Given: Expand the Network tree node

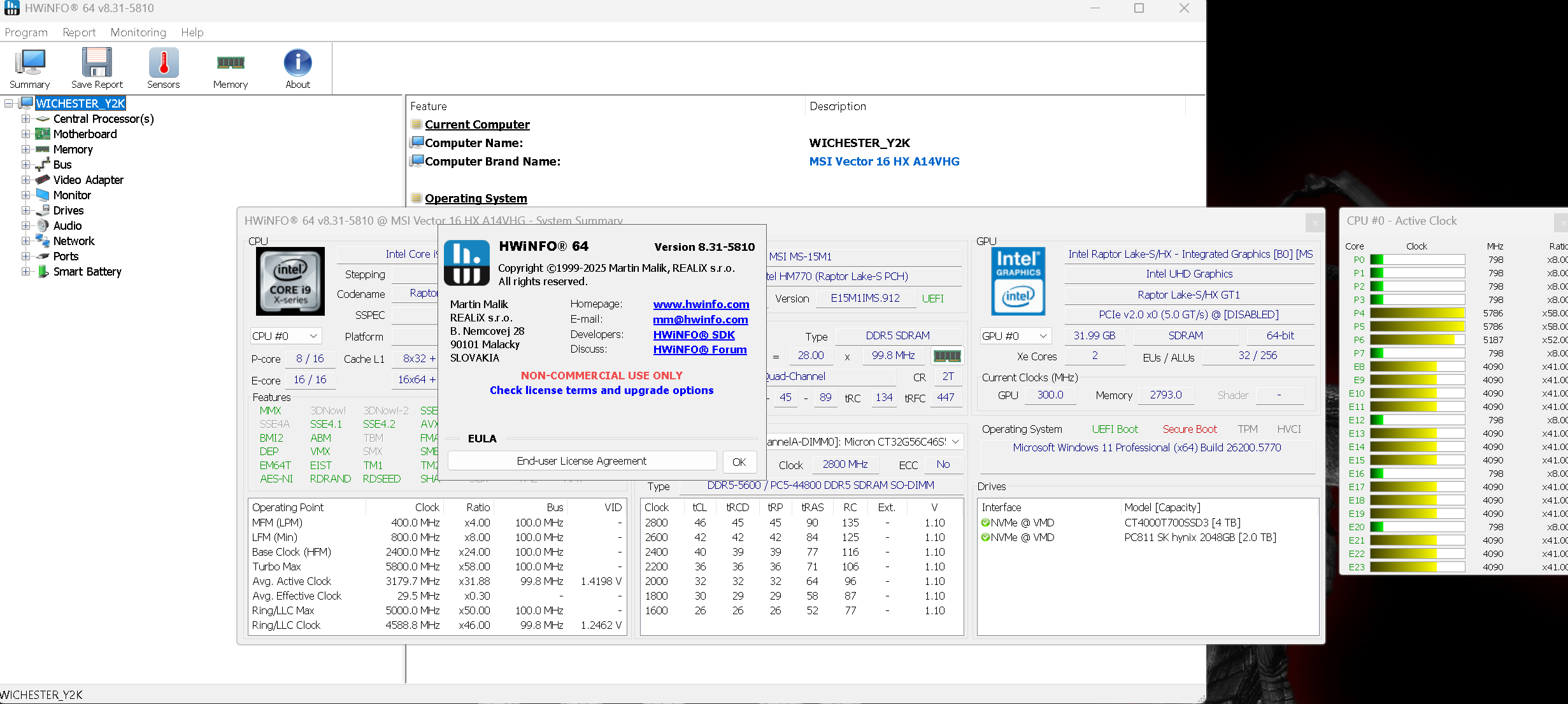Looking at the screenshot, I should (25, 241).
